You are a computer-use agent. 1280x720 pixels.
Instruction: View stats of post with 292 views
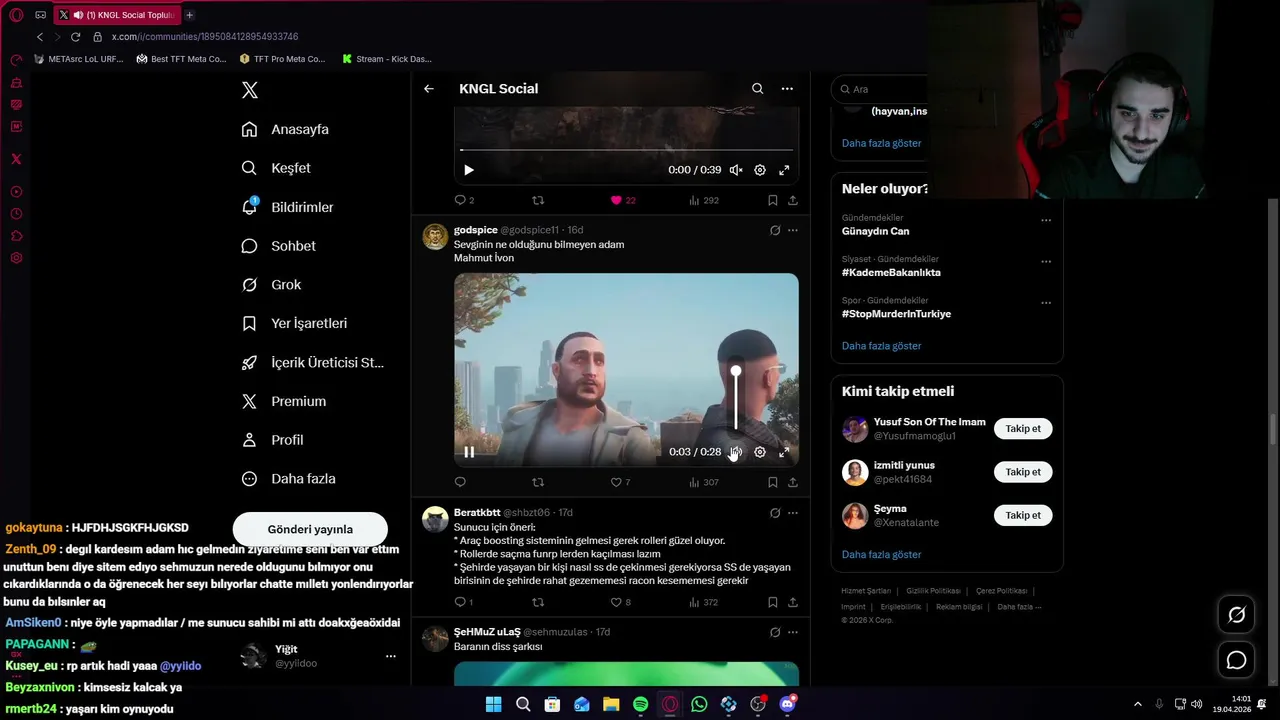tap(704, 200)
